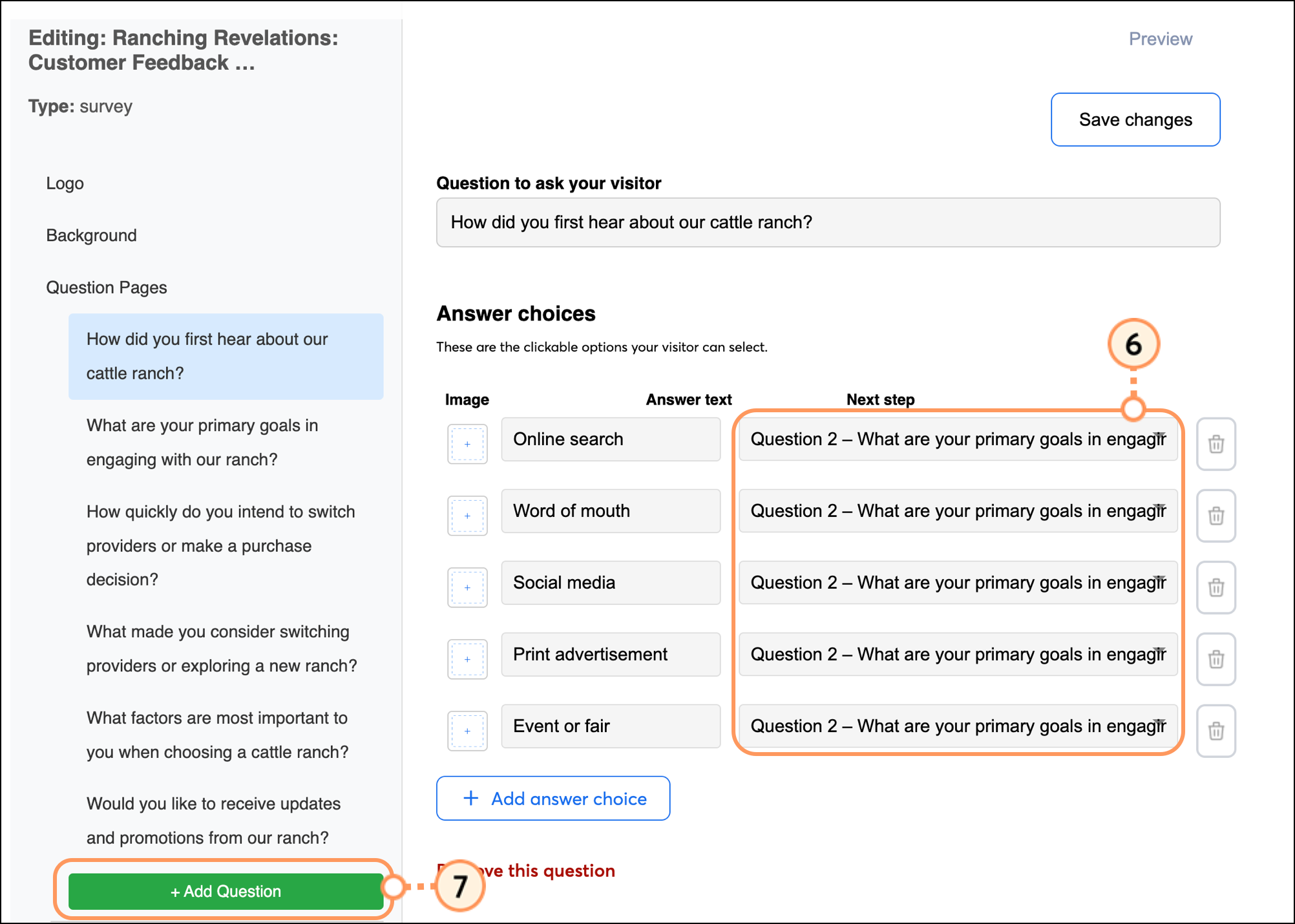The width and height of the screenshot is (1295, 924).
Task: Open Next step dropdown for Word of mouth
Action: pyautogui.click(x=958, y=511)
